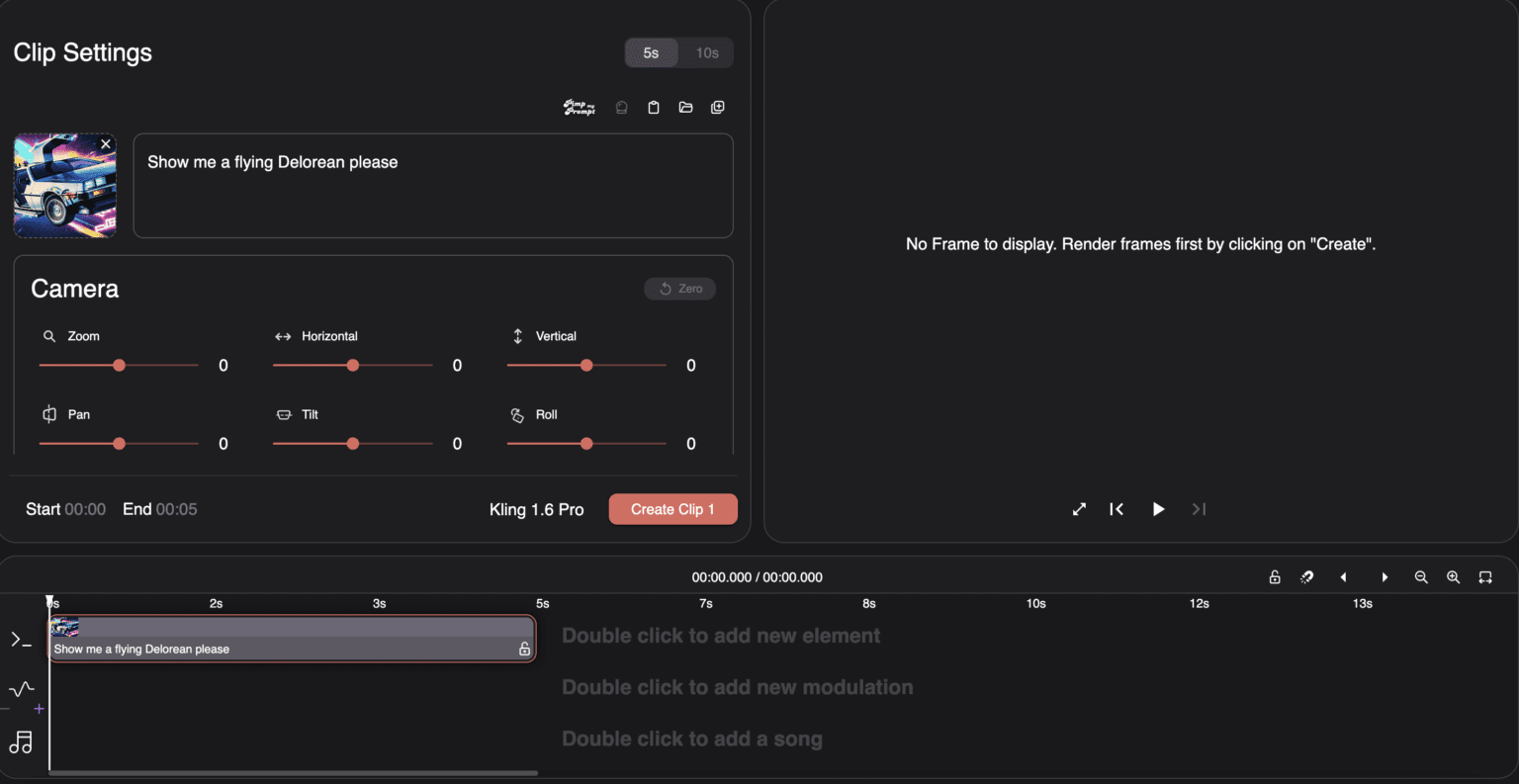This screenshot has height=784, width=1519.
Task: Toggle the lock on the Delorean clip
Action: pyautogui.click(x=523, y=648)
